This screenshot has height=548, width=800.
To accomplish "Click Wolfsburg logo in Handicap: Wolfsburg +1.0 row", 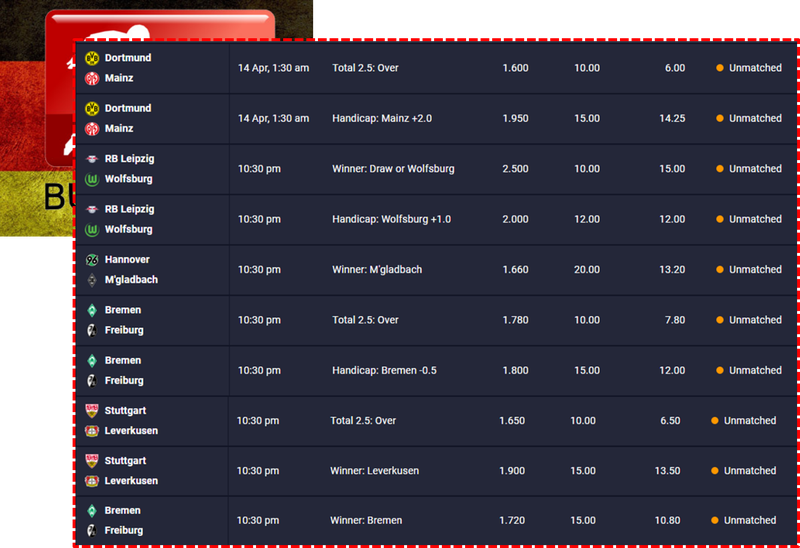I will pos(92,230).
